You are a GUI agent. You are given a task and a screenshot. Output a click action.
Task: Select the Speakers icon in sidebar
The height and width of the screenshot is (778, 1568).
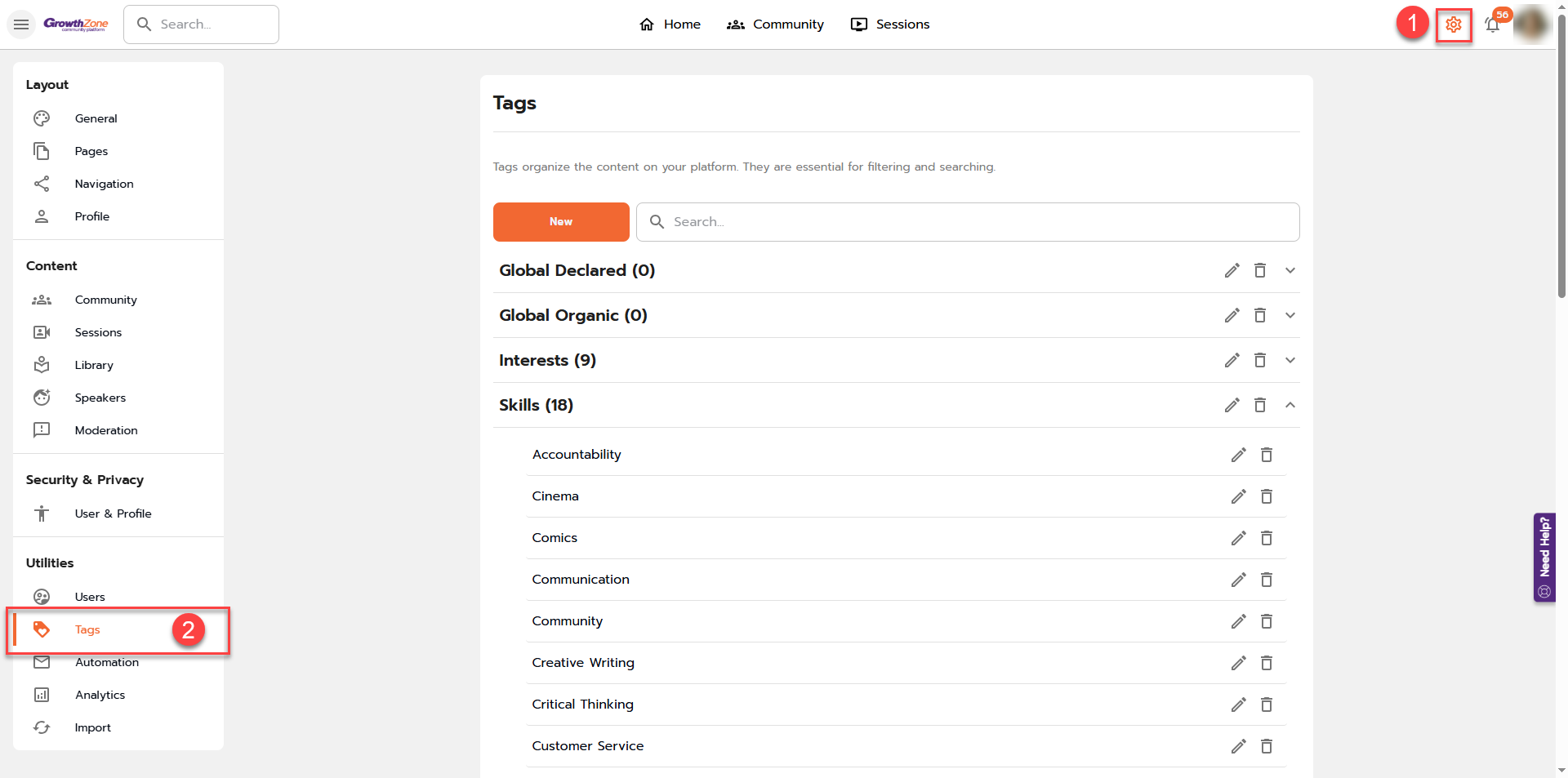[x=42, y=398]
